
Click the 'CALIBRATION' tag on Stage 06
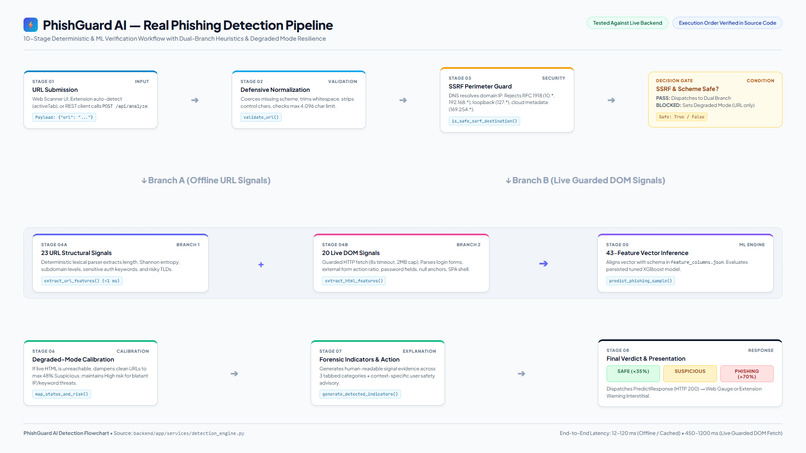(133, 351)
